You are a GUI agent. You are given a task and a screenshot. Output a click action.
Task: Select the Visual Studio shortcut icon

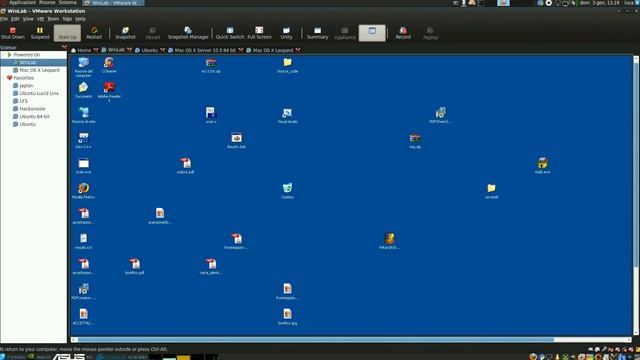coord(287,115)
